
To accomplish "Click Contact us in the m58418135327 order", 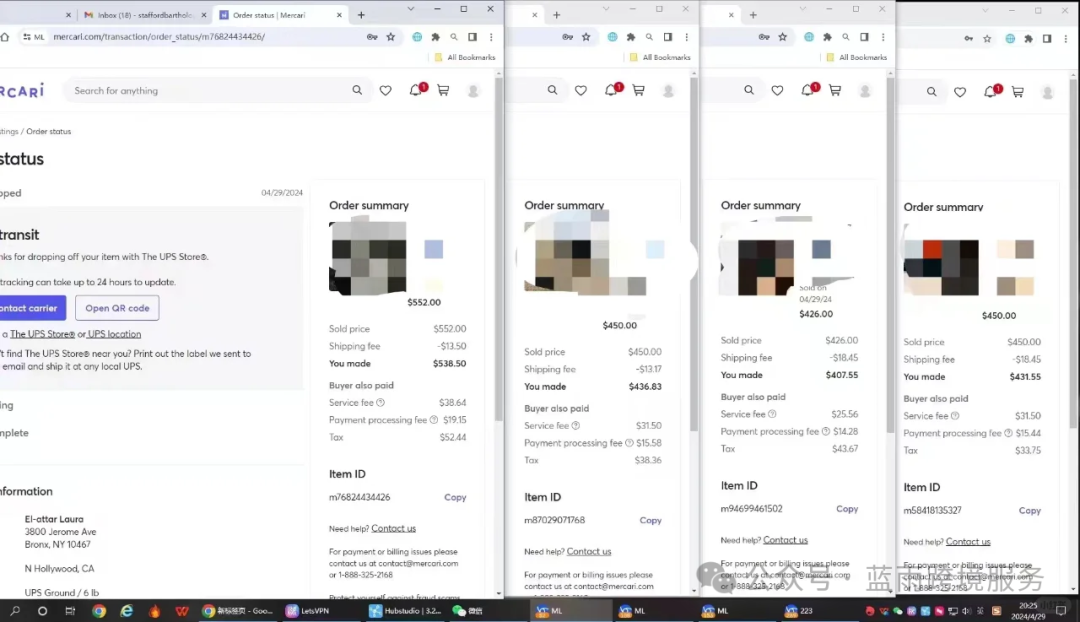I will coord(968,541).
